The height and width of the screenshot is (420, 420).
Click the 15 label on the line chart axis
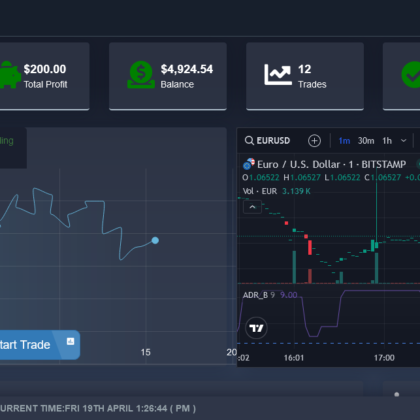(145, 352)
